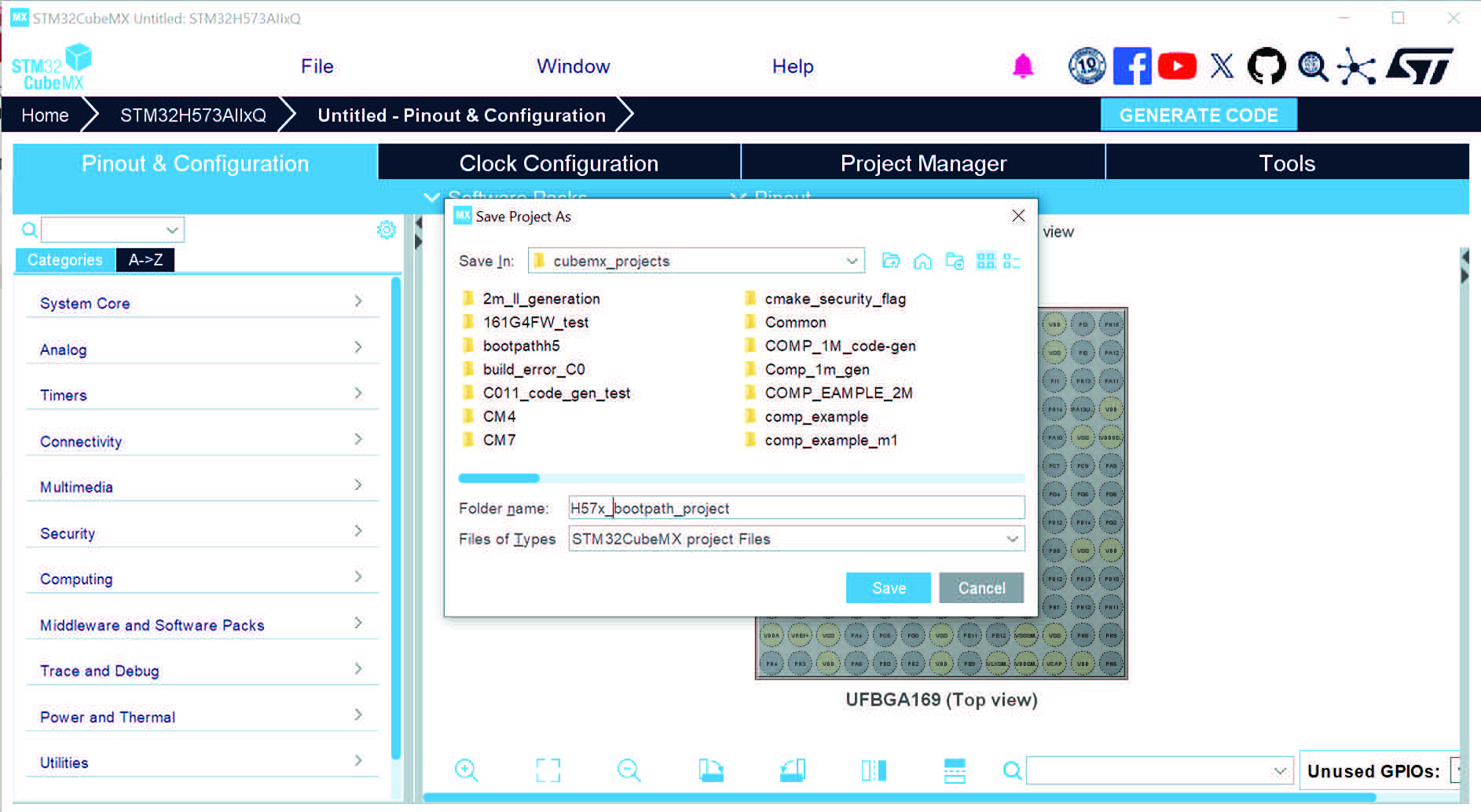
Task: Click the GENERATE CODE button
Action: pyautogui.click(x=1198, y=115)
